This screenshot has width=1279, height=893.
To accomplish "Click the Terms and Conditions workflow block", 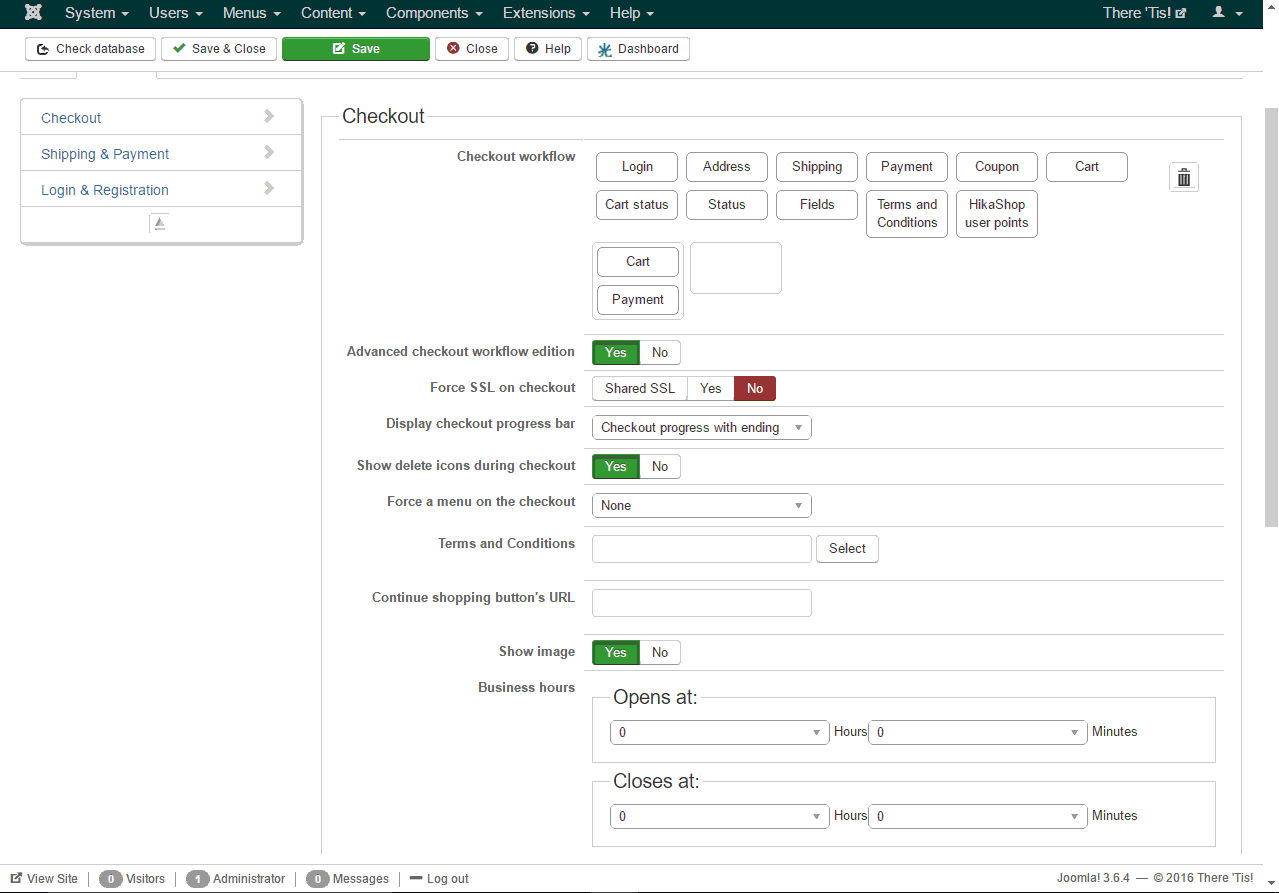I will click(x=907, y=213).
